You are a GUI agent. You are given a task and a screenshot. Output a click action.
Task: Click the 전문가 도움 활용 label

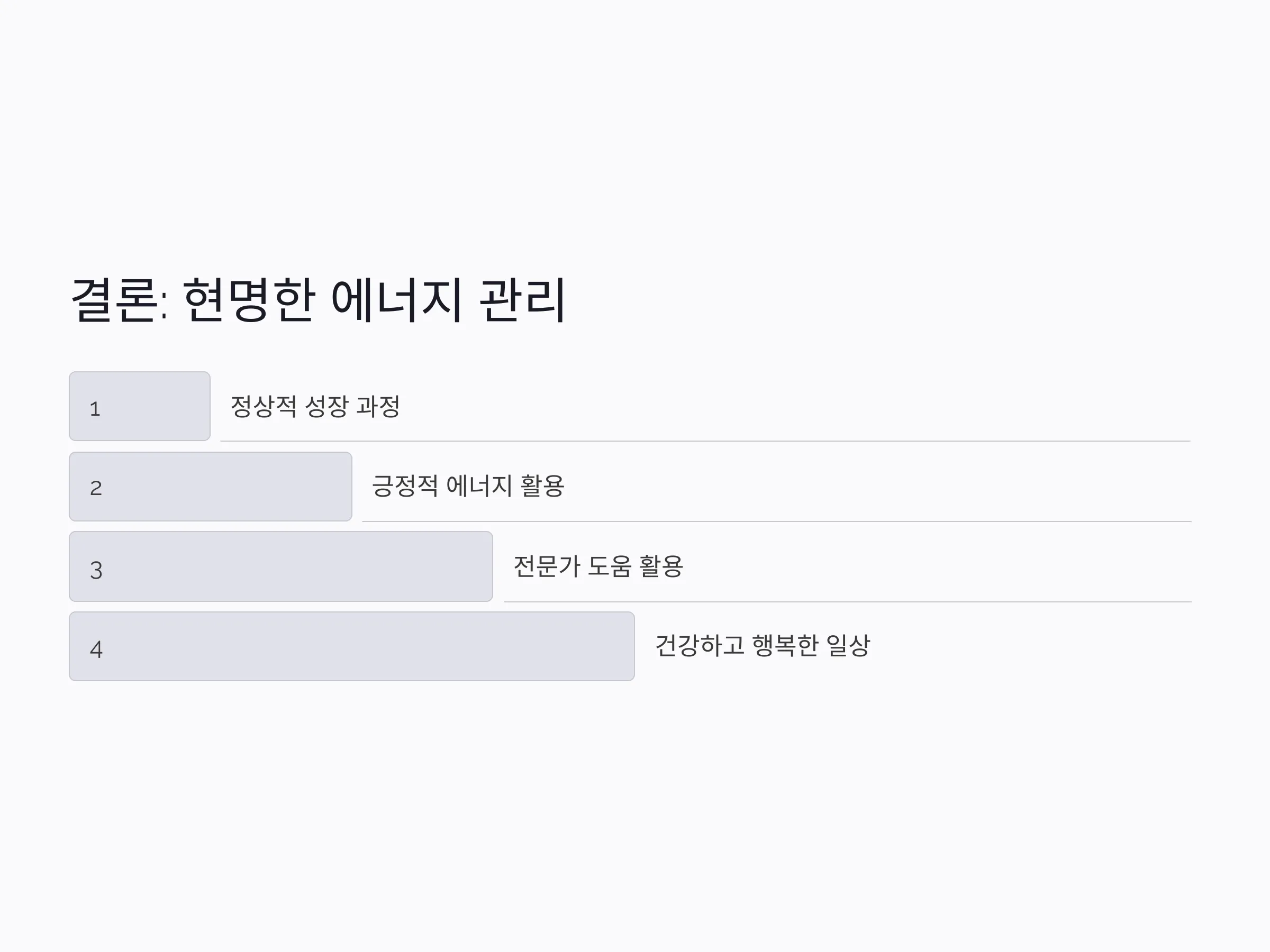[598, 566]
